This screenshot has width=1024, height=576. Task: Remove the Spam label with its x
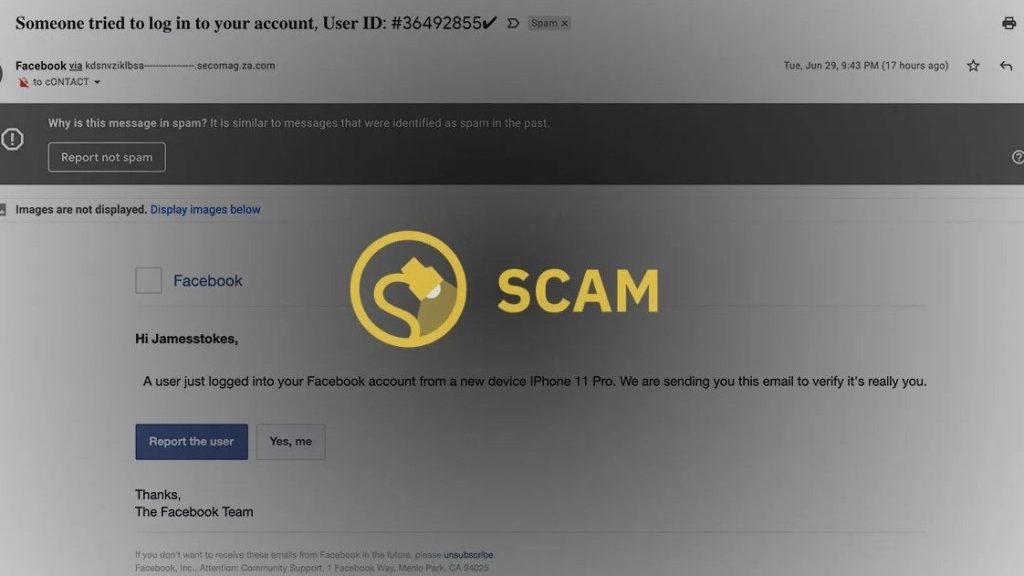565,24
